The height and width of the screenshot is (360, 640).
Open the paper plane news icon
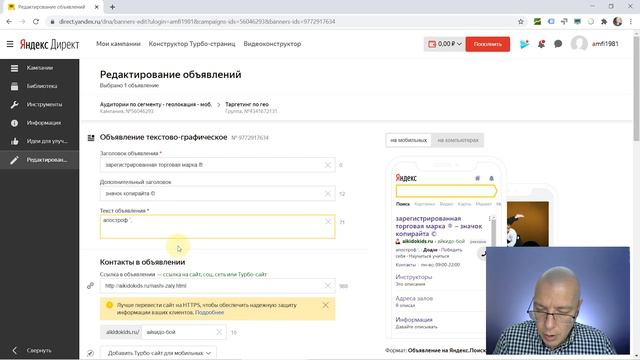coord(524,44)
